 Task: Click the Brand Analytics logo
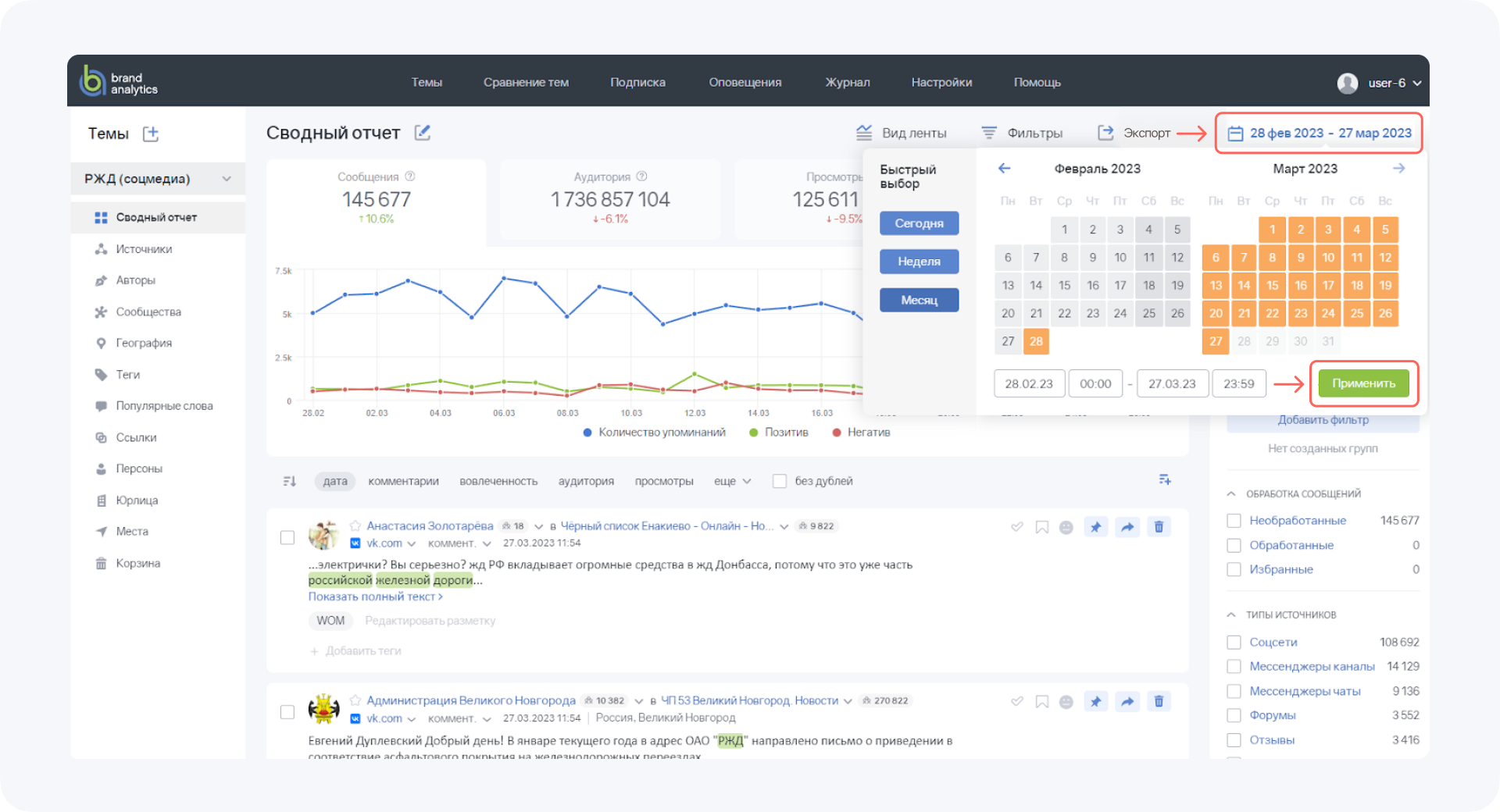coord(119,81)
